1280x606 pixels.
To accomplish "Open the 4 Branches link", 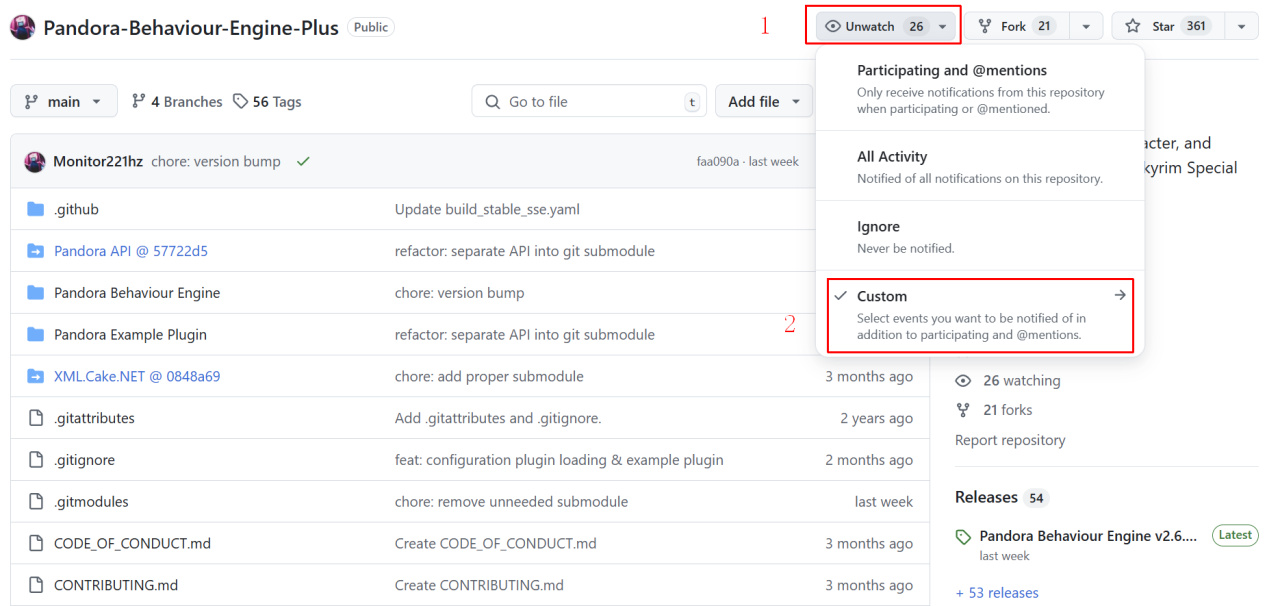I will click(177, 102).
